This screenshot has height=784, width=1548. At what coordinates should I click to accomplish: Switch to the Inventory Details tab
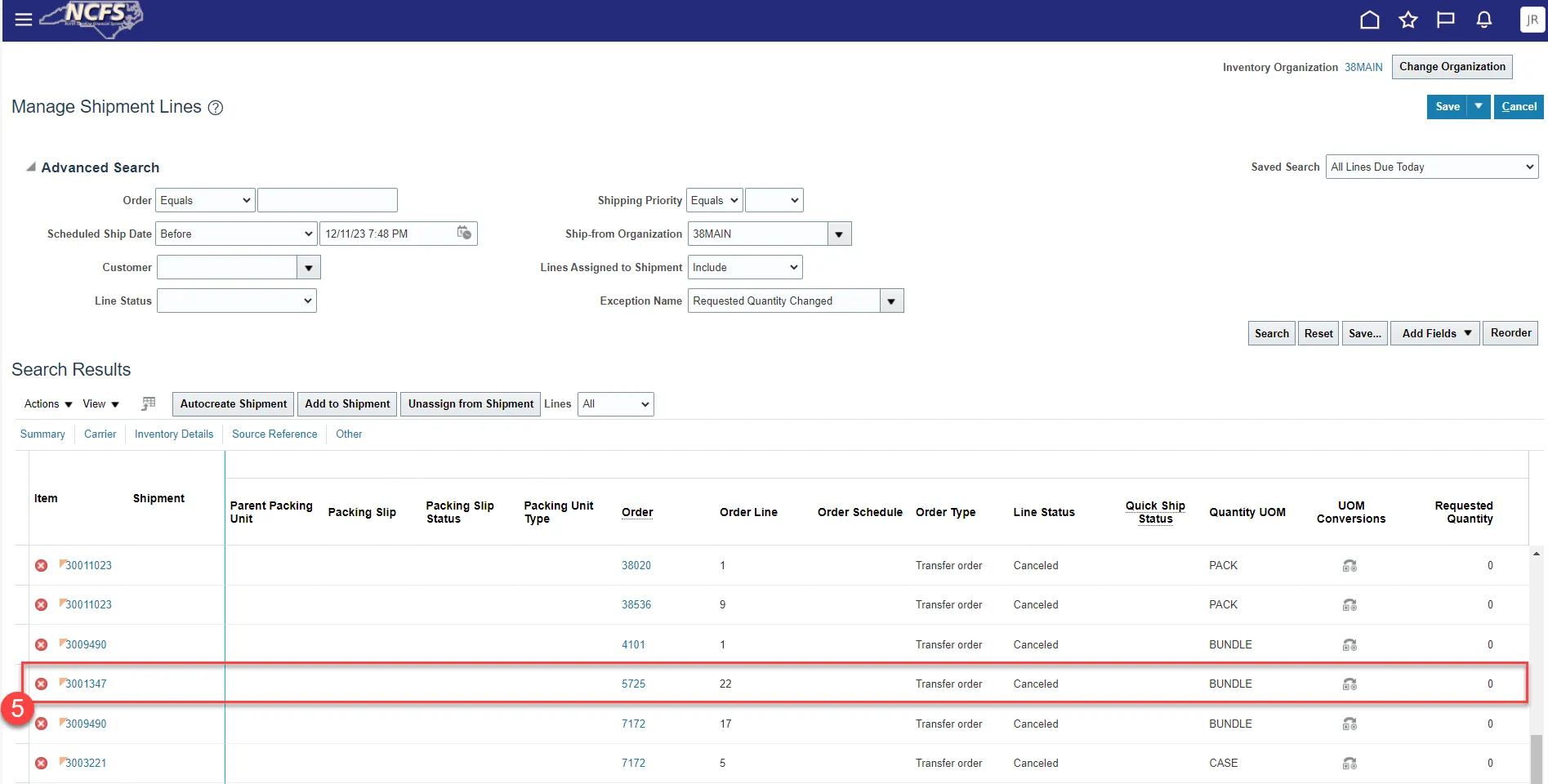[x=173, y=434]
